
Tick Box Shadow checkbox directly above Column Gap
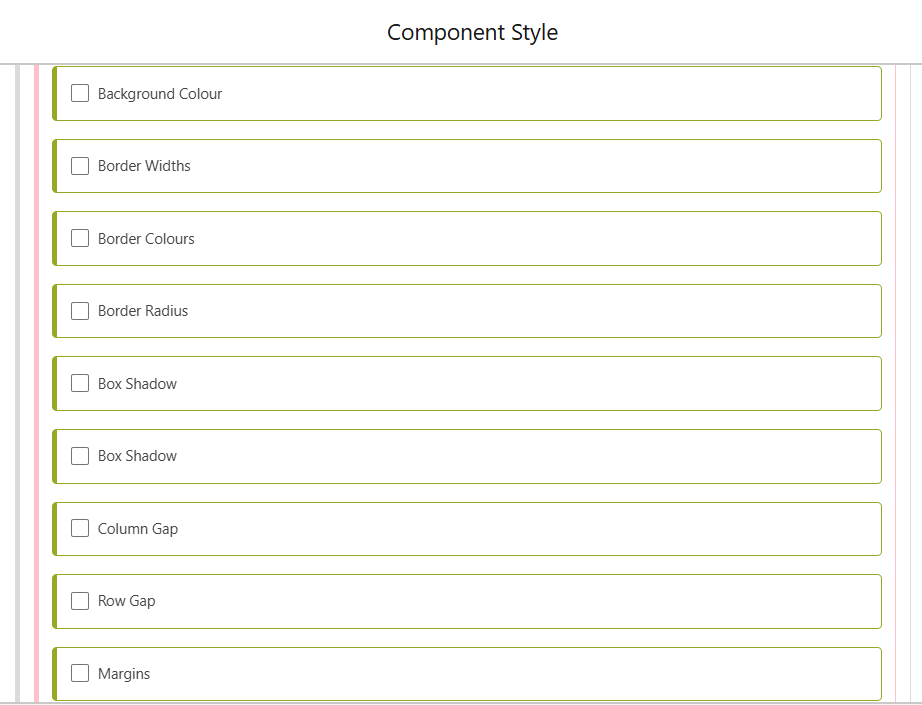tap(80, 456)
